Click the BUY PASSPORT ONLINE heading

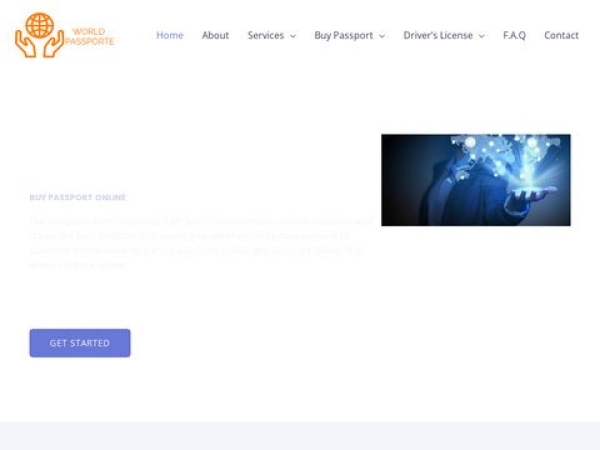pos(78,197)
